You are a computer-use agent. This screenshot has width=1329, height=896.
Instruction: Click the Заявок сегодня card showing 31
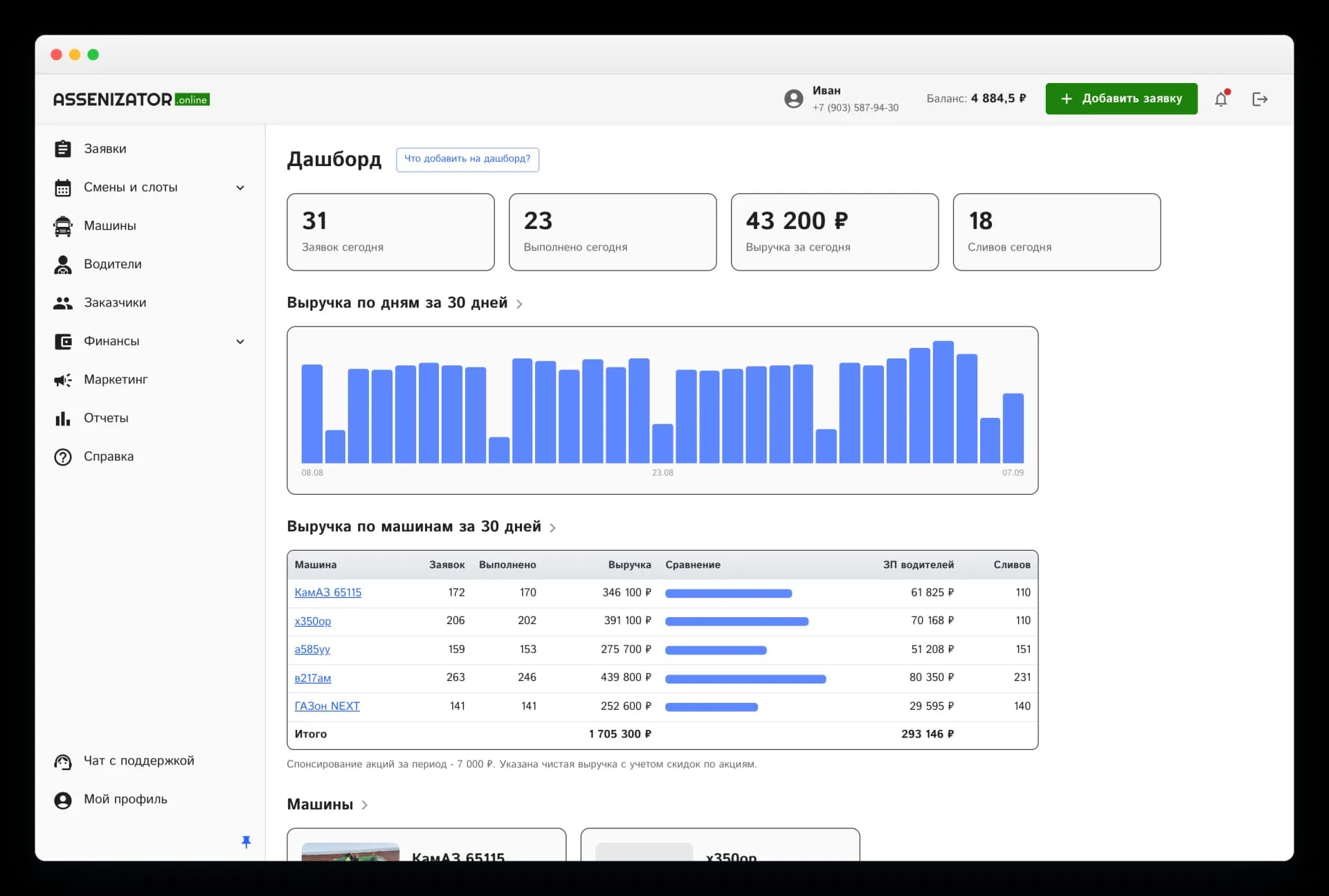click(390, 232)
